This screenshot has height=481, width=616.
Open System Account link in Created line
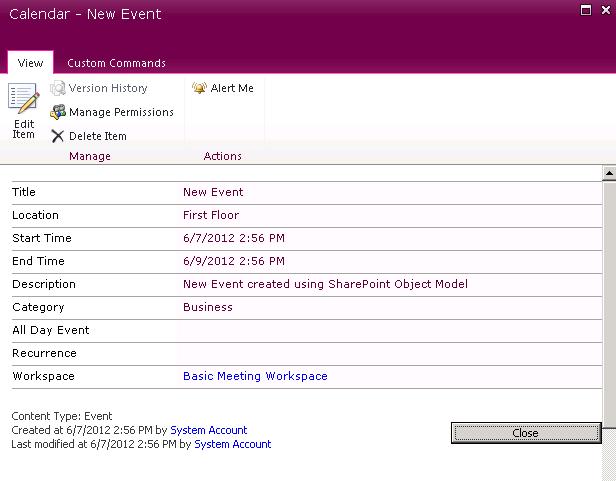click(209, 430)
